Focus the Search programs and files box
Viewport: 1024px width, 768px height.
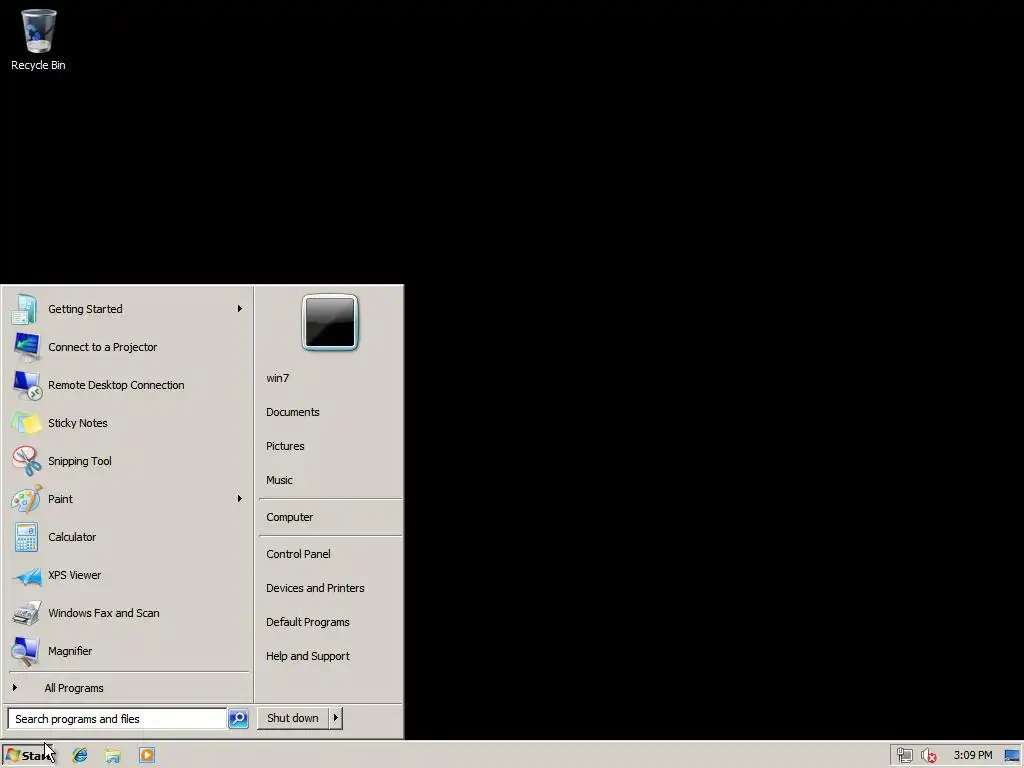pyautogui.click(x=117, y=718)
